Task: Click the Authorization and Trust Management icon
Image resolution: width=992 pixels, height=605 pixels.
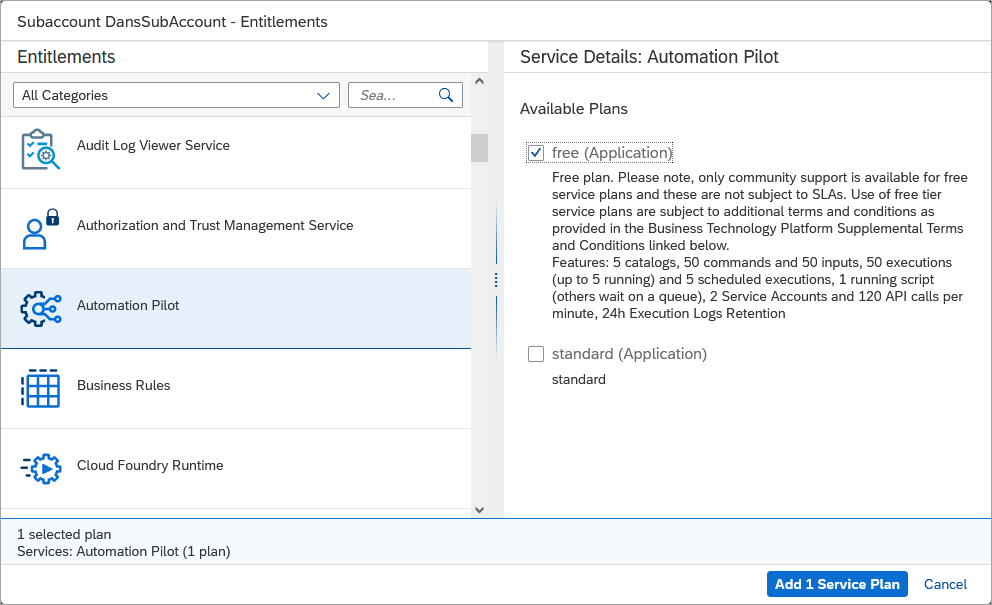Action: click(40, 229)
